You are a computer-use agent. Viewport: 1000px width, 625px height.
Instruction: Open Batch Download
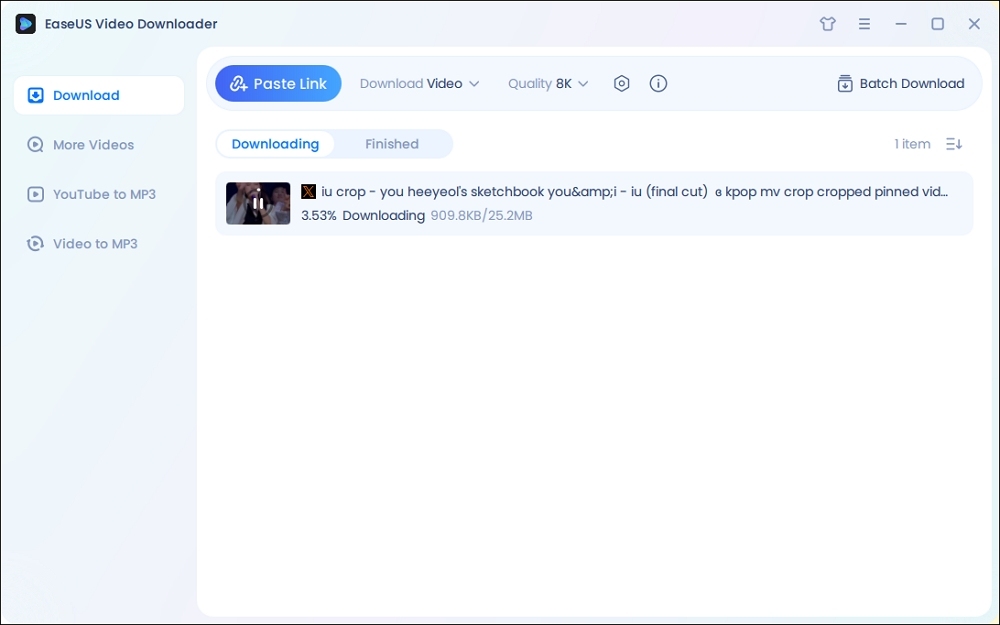pyautogui.click(x=901, y=84)
